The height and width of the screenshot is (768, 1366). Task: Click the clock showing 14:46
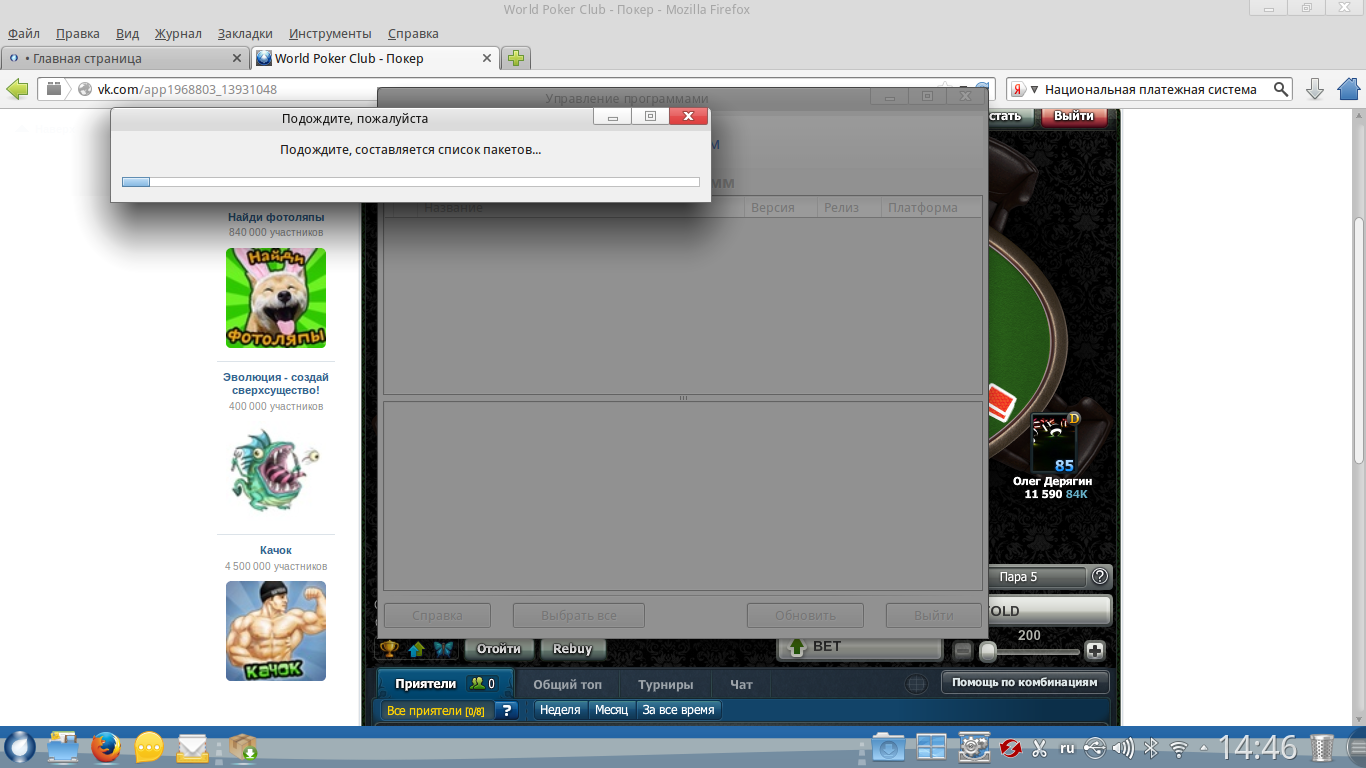[x=1257, y=747]
